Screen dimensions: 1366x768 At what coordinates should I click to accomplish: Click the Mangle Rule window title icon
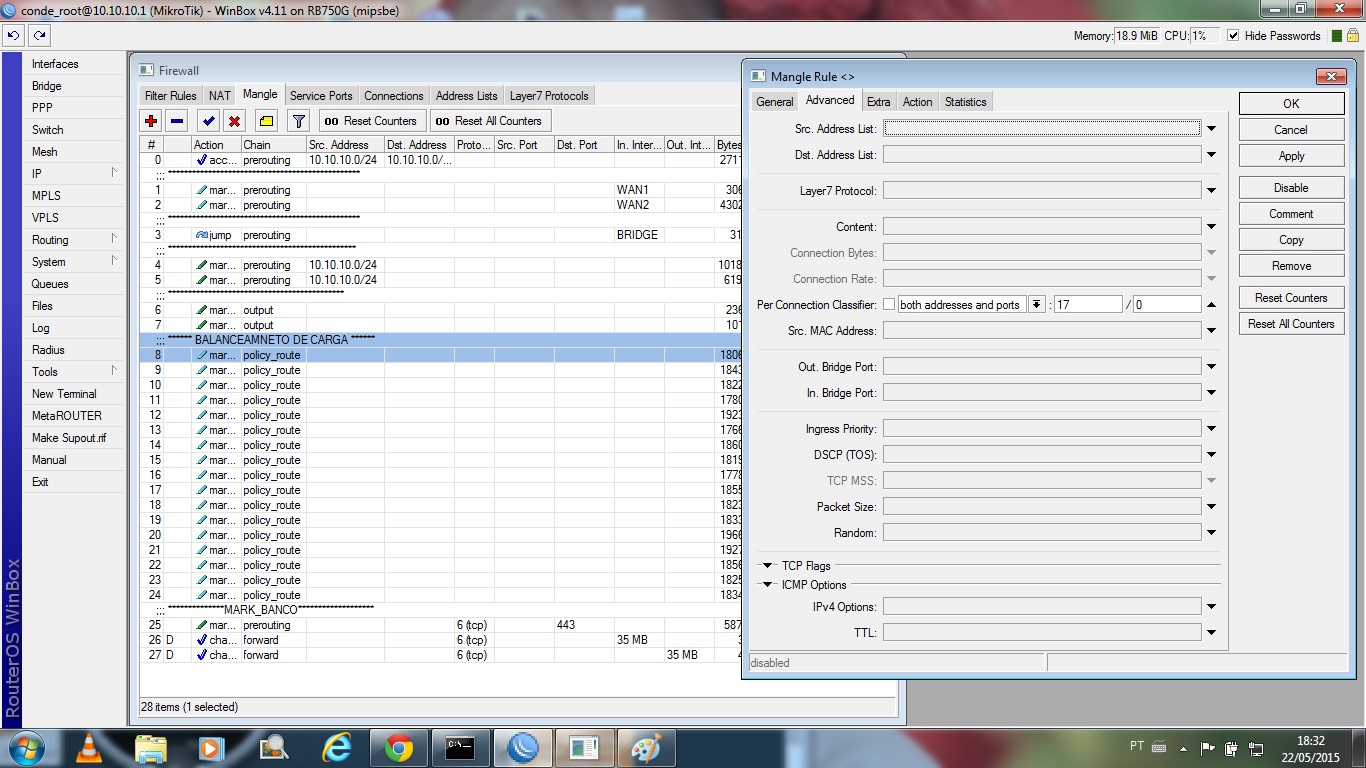point(758,76)
